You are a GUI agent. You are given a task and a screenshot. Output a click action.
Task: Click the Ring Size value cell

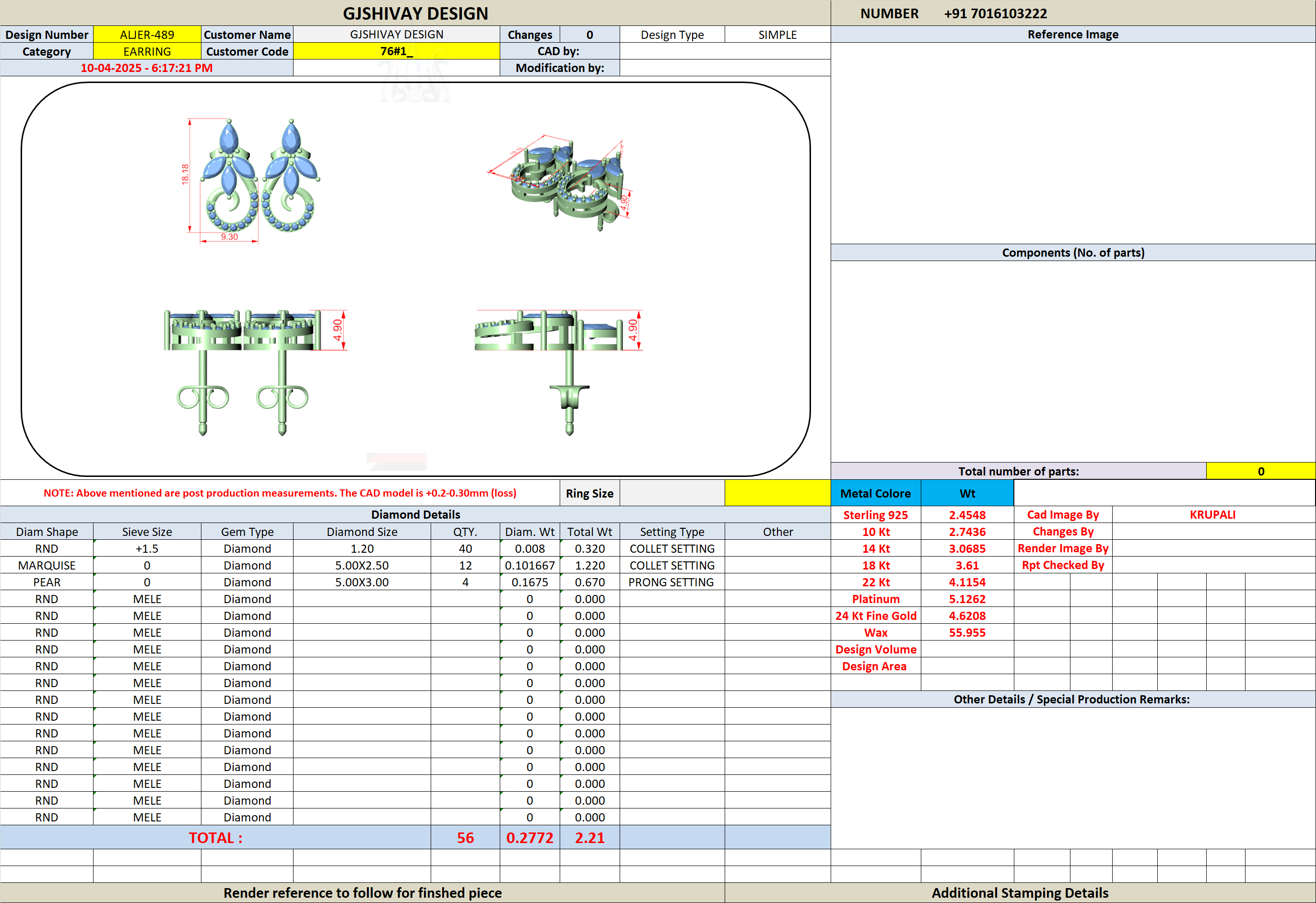[x=672, y=493]
